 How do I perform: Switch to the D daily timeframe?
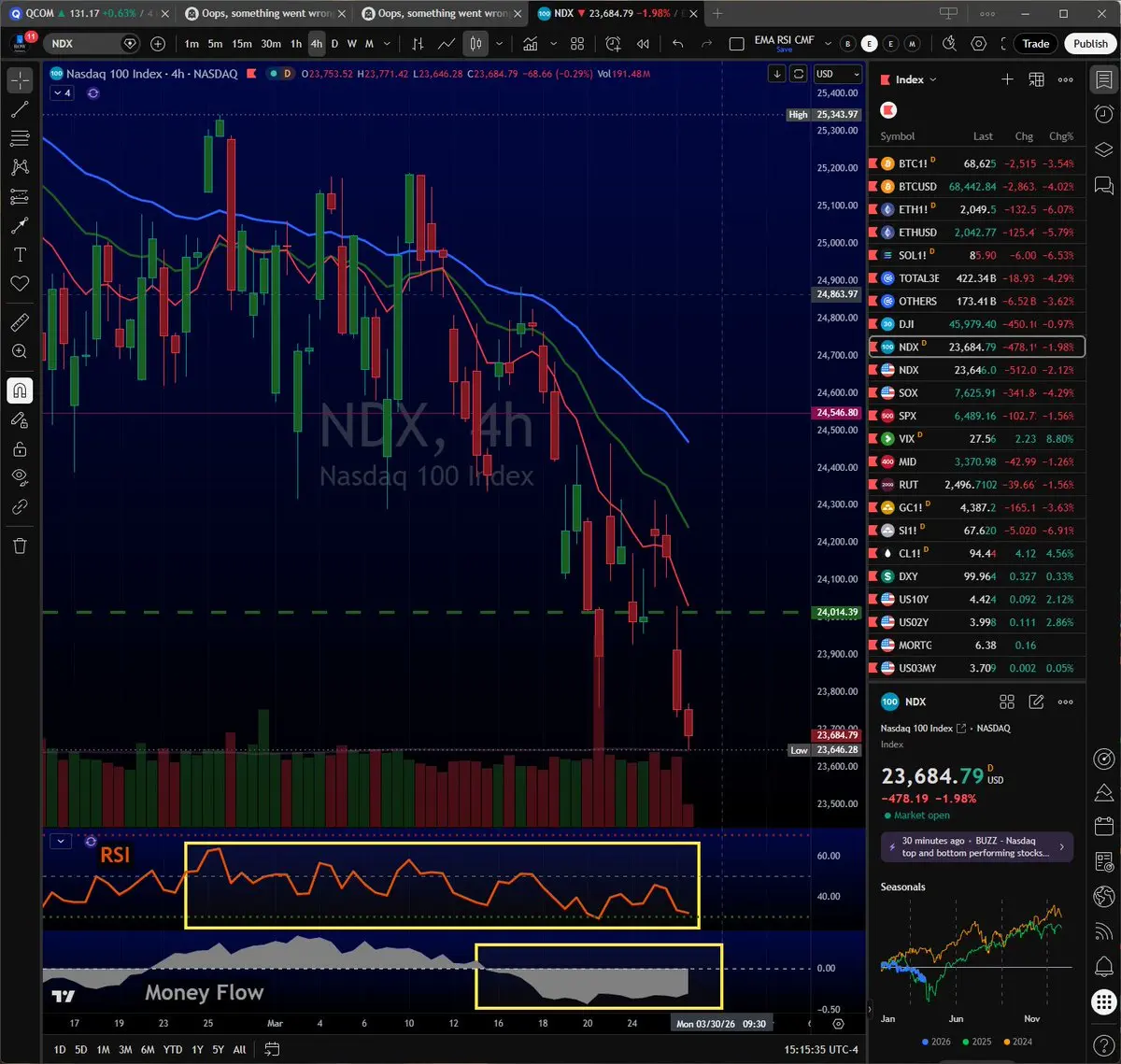[334, 44]
